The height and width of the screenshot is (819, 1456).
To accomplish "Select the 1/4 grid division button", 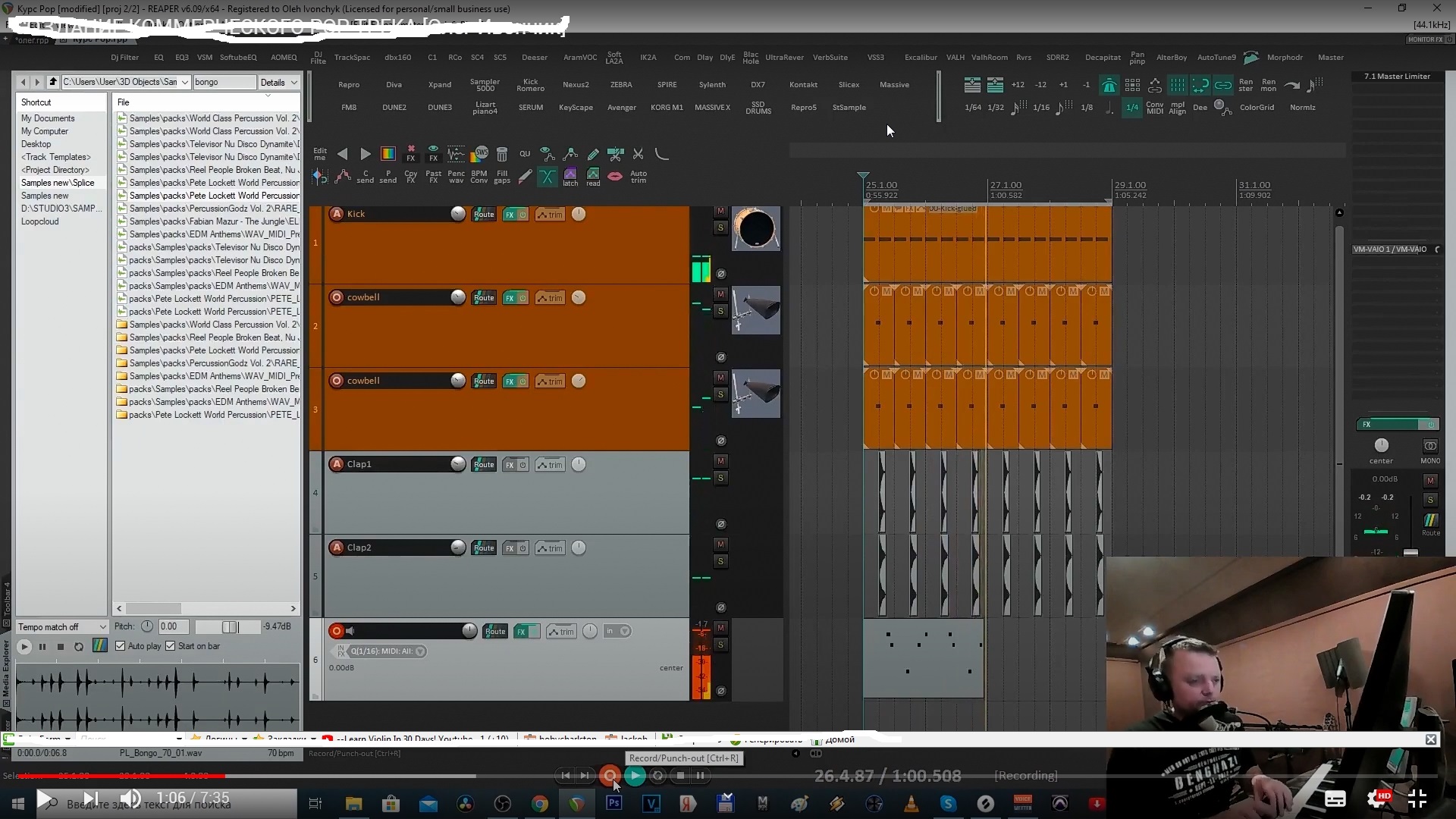I will click(x=1131, y=107).
